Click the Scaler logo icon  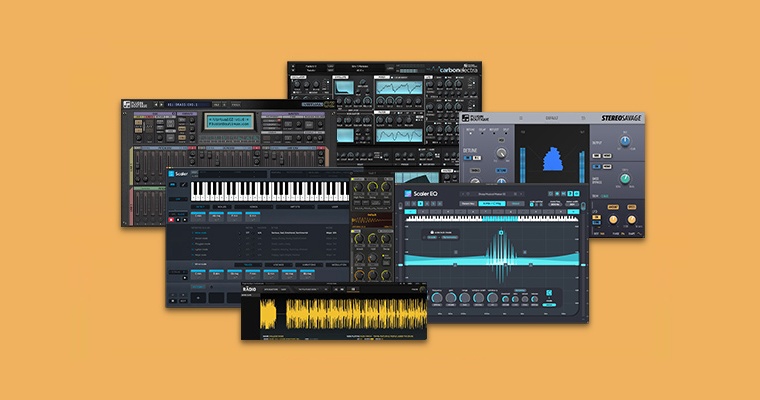tap(171, 174)
